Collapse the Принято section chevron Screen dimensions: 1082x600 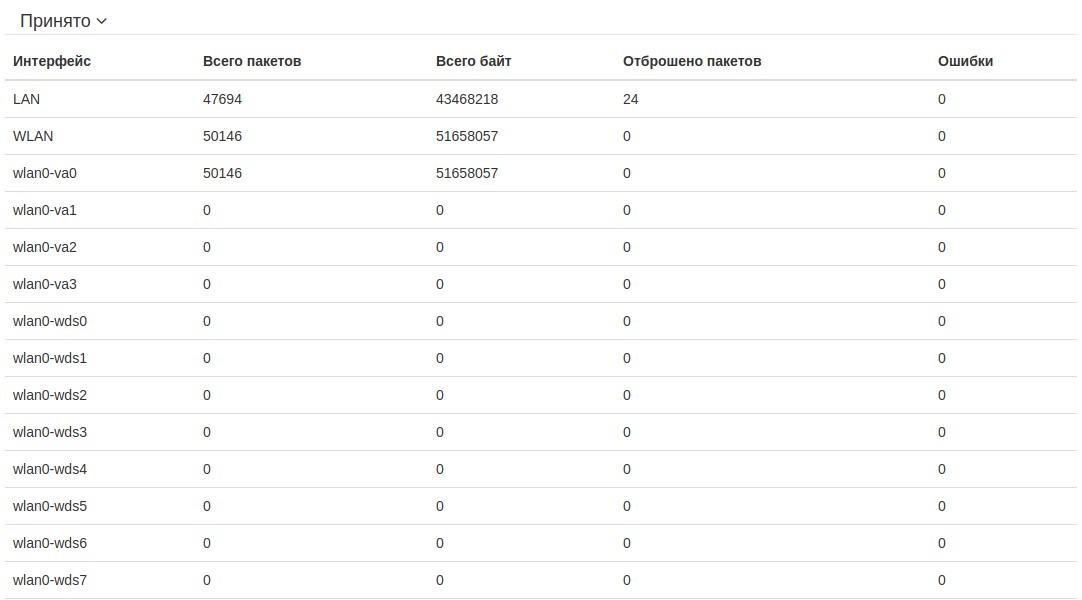101,21
